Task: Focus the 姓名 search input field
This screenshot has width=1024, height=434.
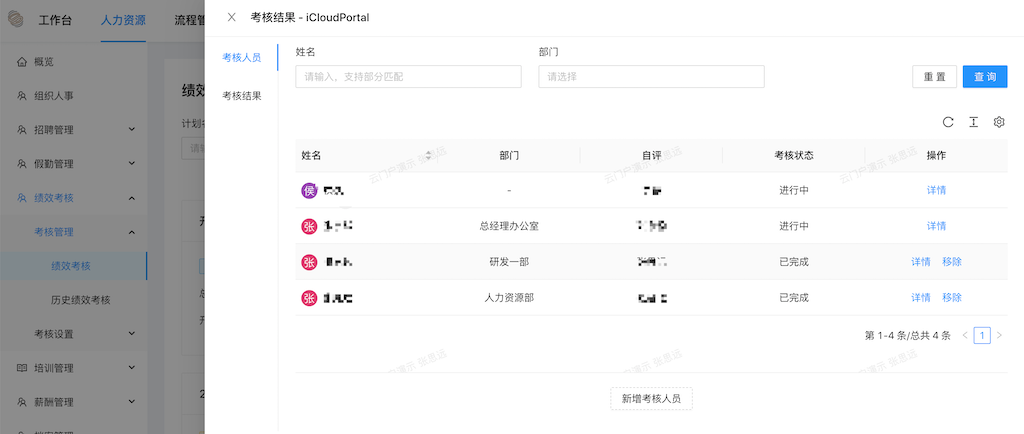Action: [408, 76]
